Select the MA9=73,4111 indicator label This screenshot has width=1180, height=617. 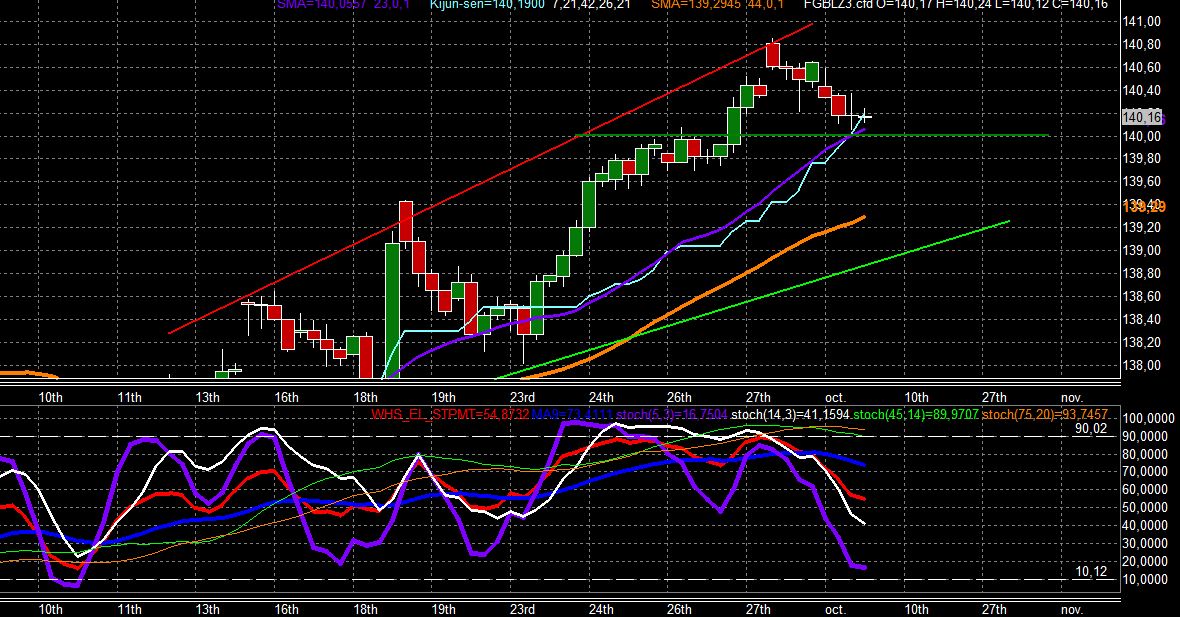tap(572, 414)
